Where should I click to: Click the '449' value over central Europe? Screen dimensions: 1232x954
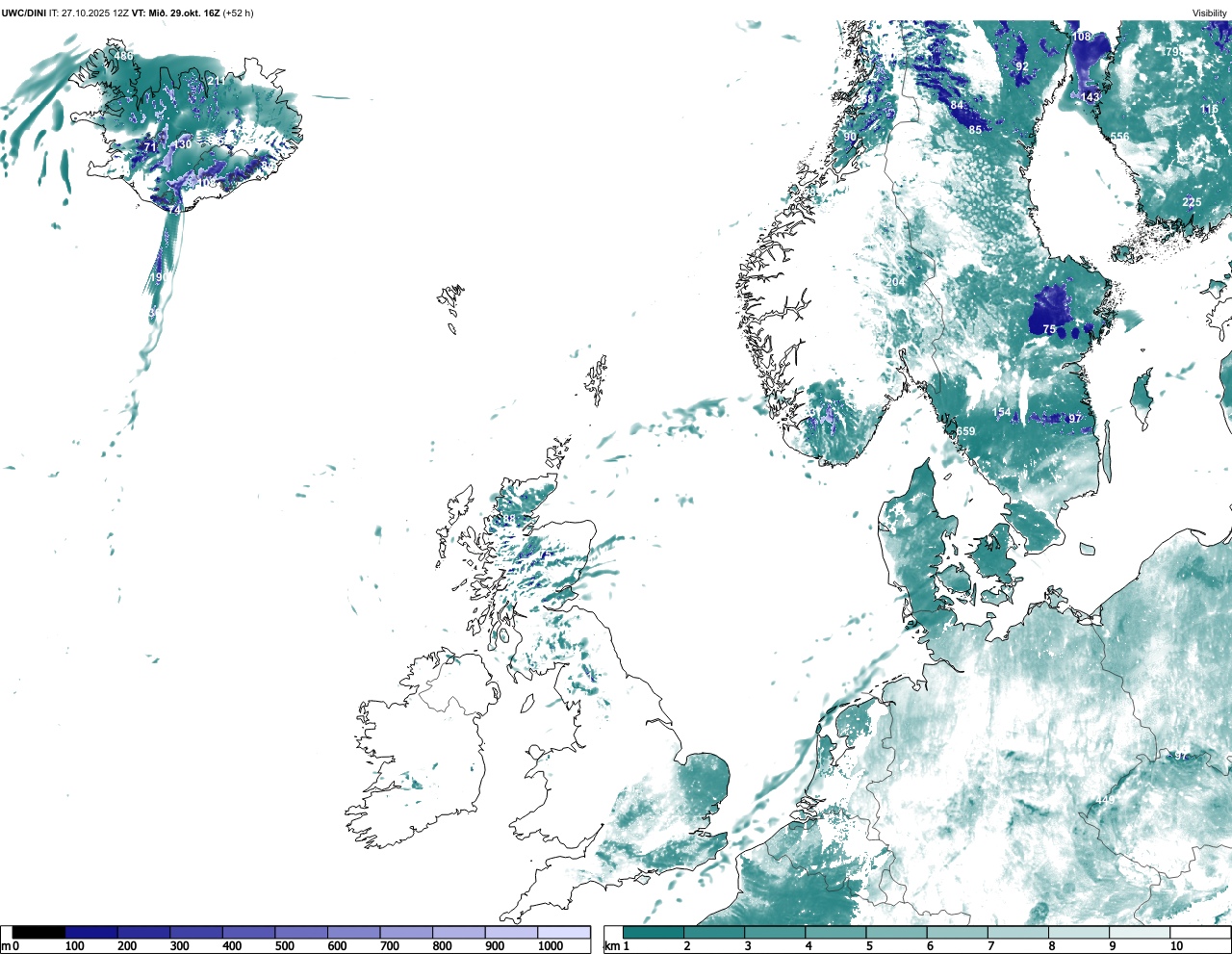1105,801
